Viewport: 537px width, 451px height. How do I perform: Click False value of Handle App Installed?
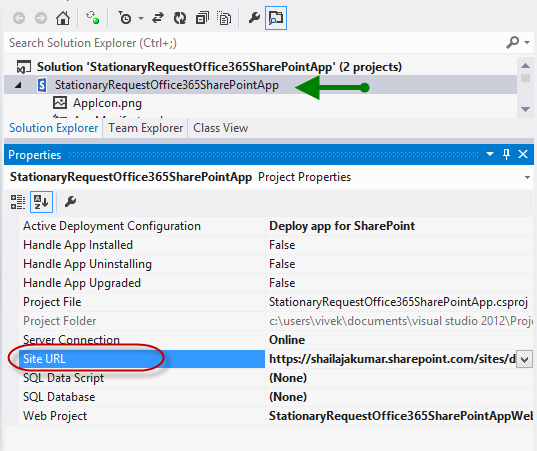(282, 245)
